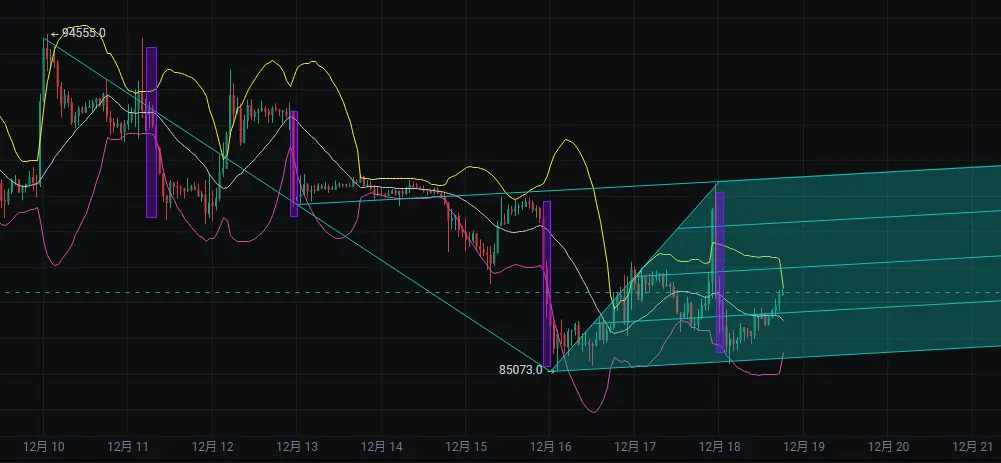Select the 12月 14 date label
Screen dimensions: 1001x463
(381, 446)
